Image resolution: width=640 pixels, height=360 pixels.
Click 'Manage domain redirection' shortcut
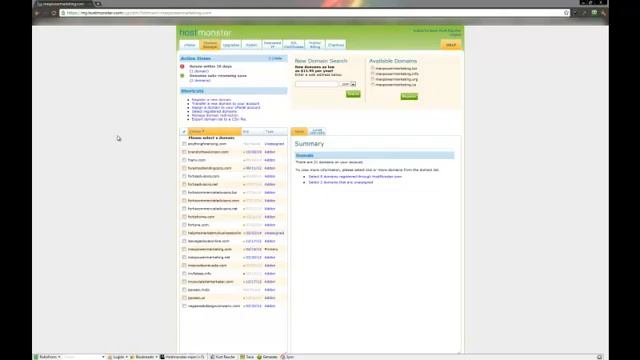(x=215, y=116)
